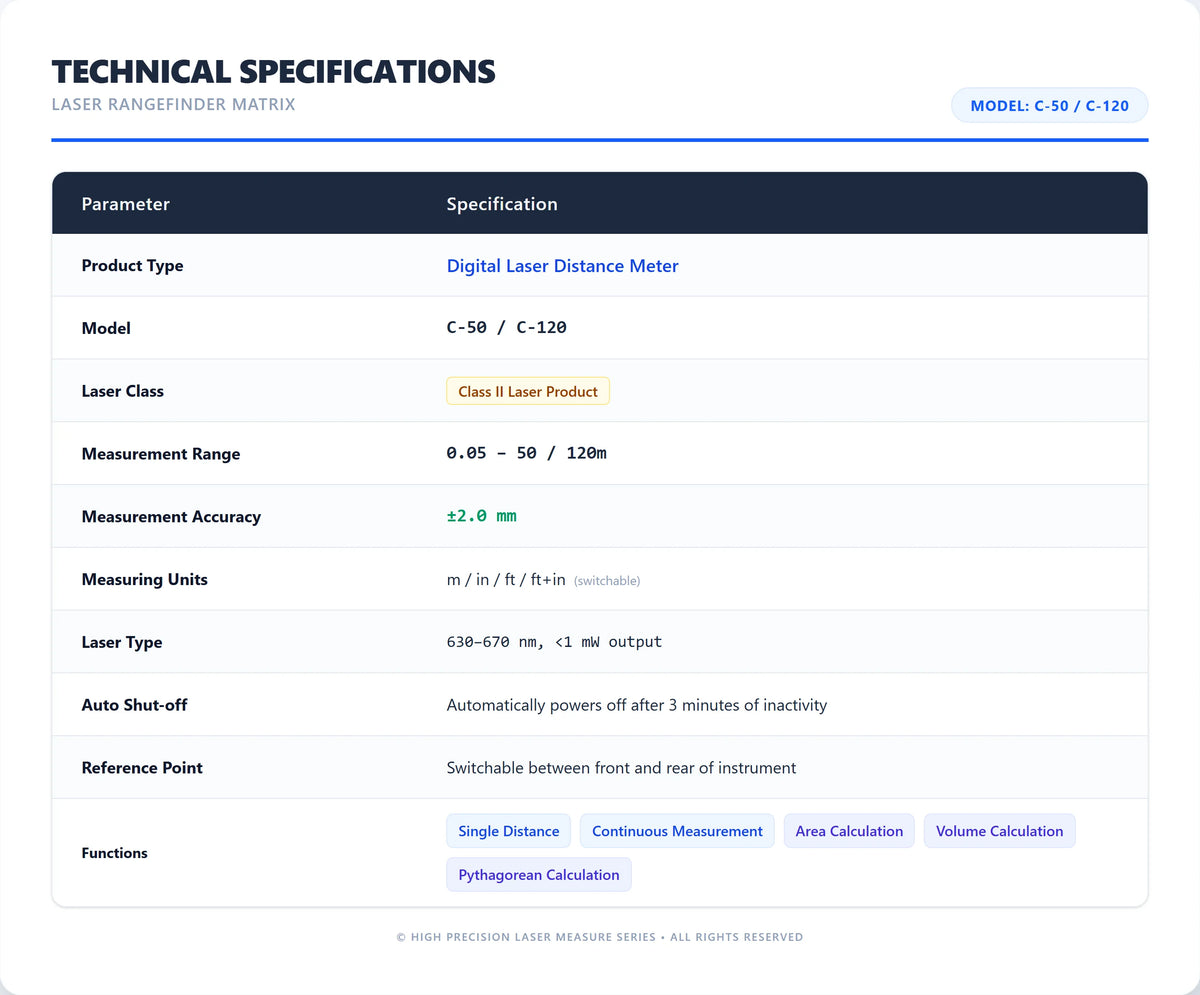
Task: Click the TECHNICAL SPECIFICATIONS heading
Action: coord(274,71)
